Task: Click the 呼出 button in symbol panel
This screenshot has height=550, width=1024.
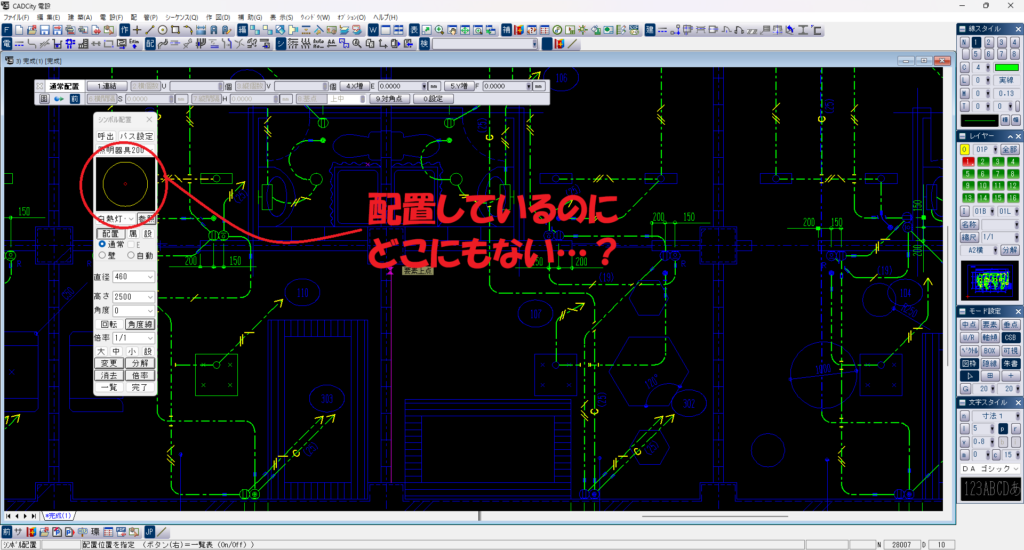Action: [105, 136]
